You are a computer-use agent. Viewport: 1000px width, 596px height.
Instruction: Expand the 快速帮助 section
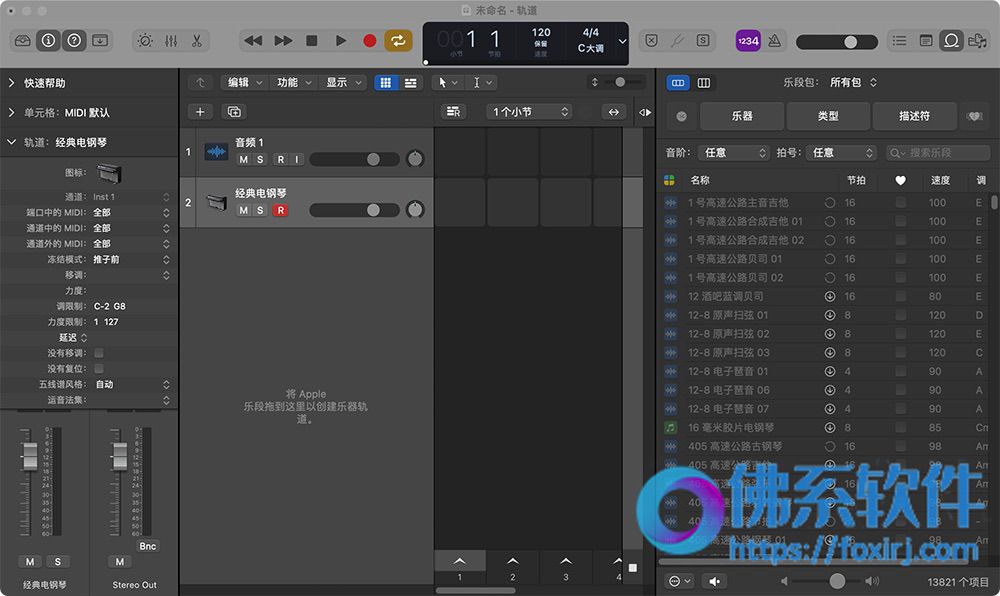point(45,83)
